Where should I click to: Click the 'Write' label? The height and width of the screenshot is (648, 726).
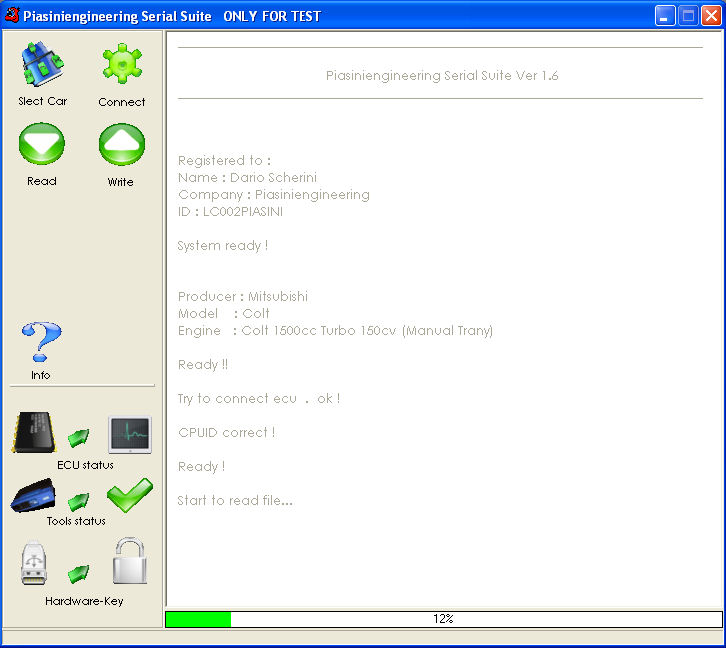pyautogui.click(x=120, y=182)
